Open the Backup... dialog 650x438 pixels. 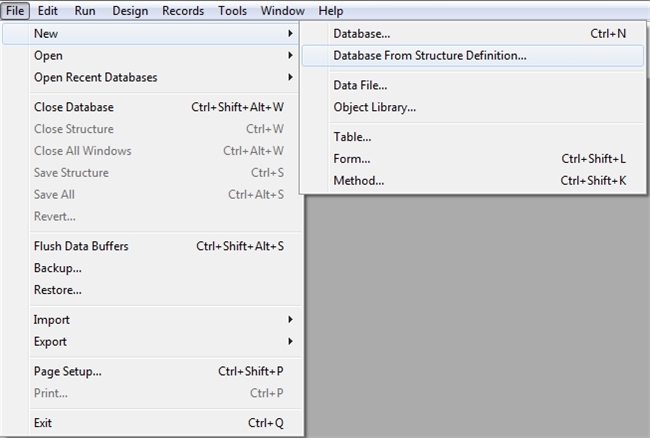[58, 268]
